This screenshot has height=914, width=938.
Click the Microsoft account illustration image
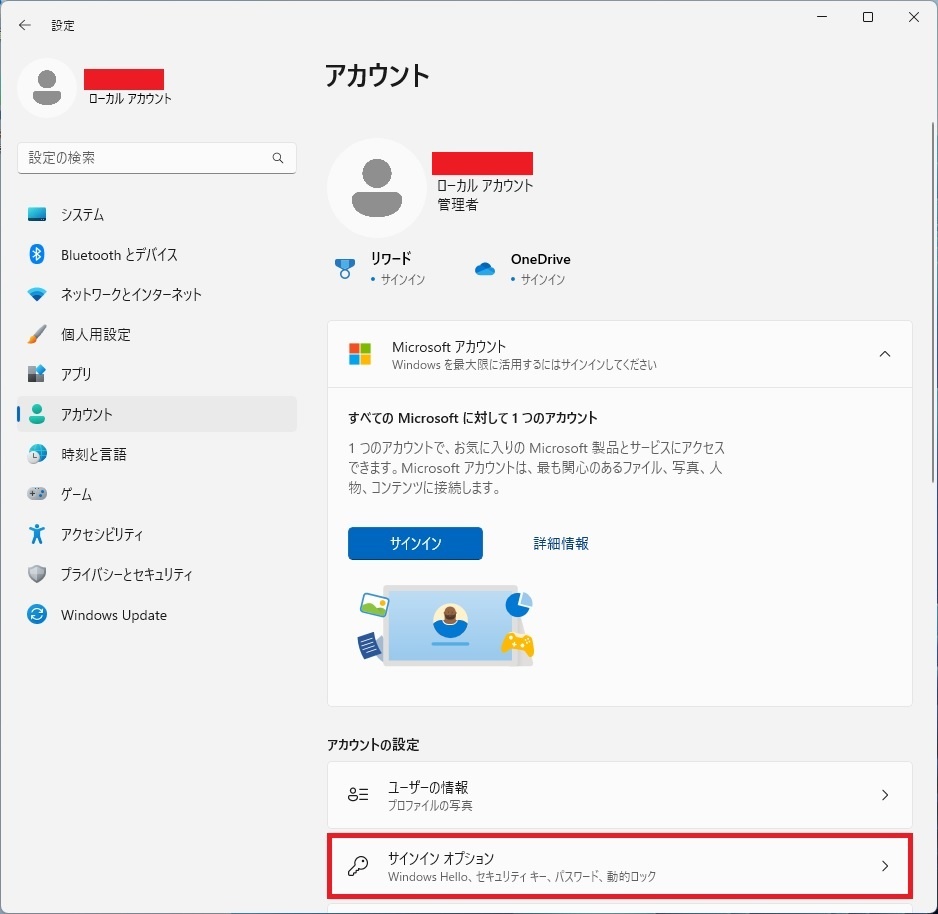click(446, 625)
